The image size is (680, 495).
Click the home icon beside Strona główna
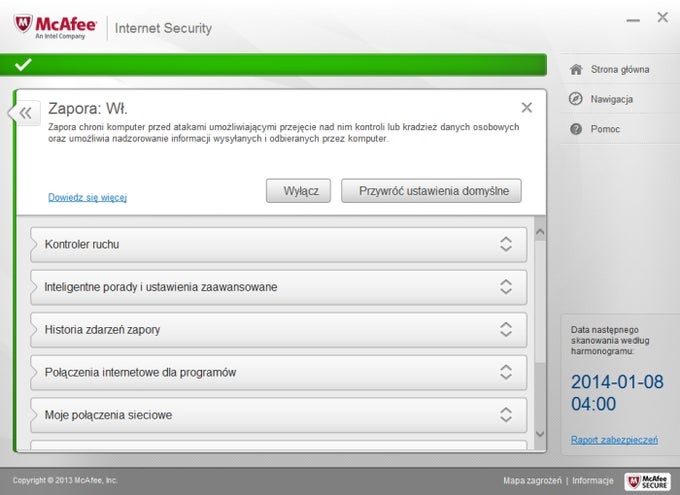(576, 69)
